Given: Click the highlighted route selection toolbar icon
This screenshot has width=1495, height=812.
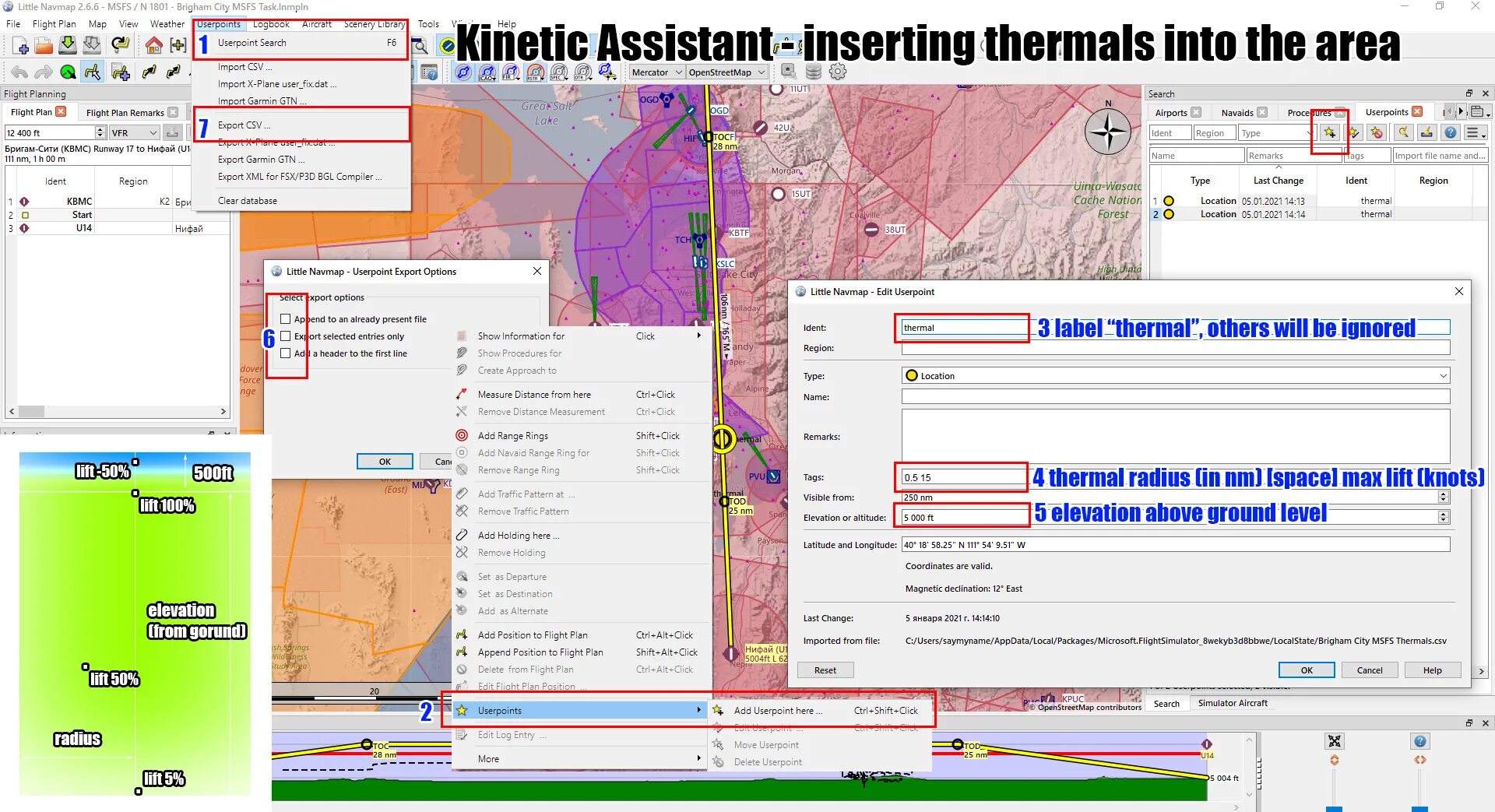Looking at the screenshot, I should (92, 72).
